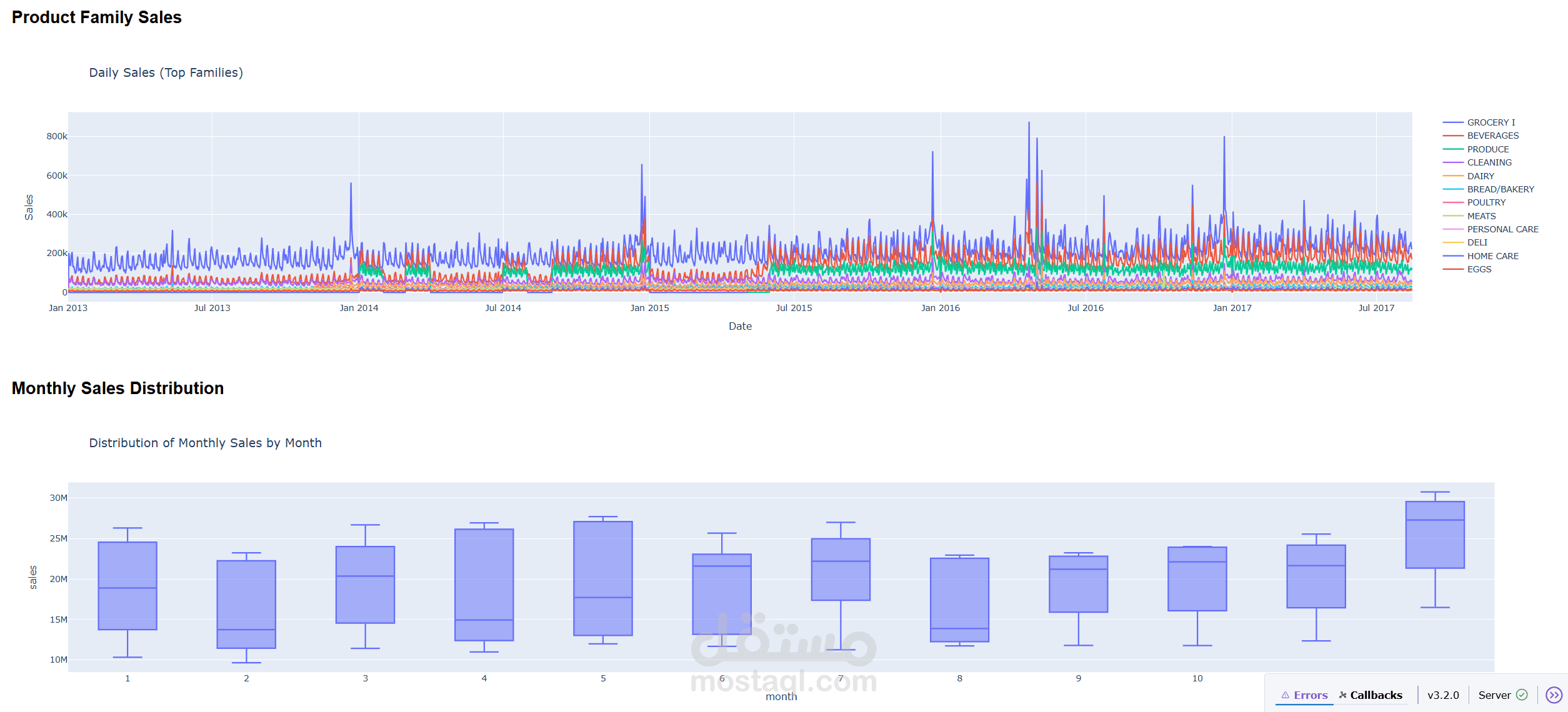
Task: Click DAIRY legend line swatch
Action: [1453, 176]
